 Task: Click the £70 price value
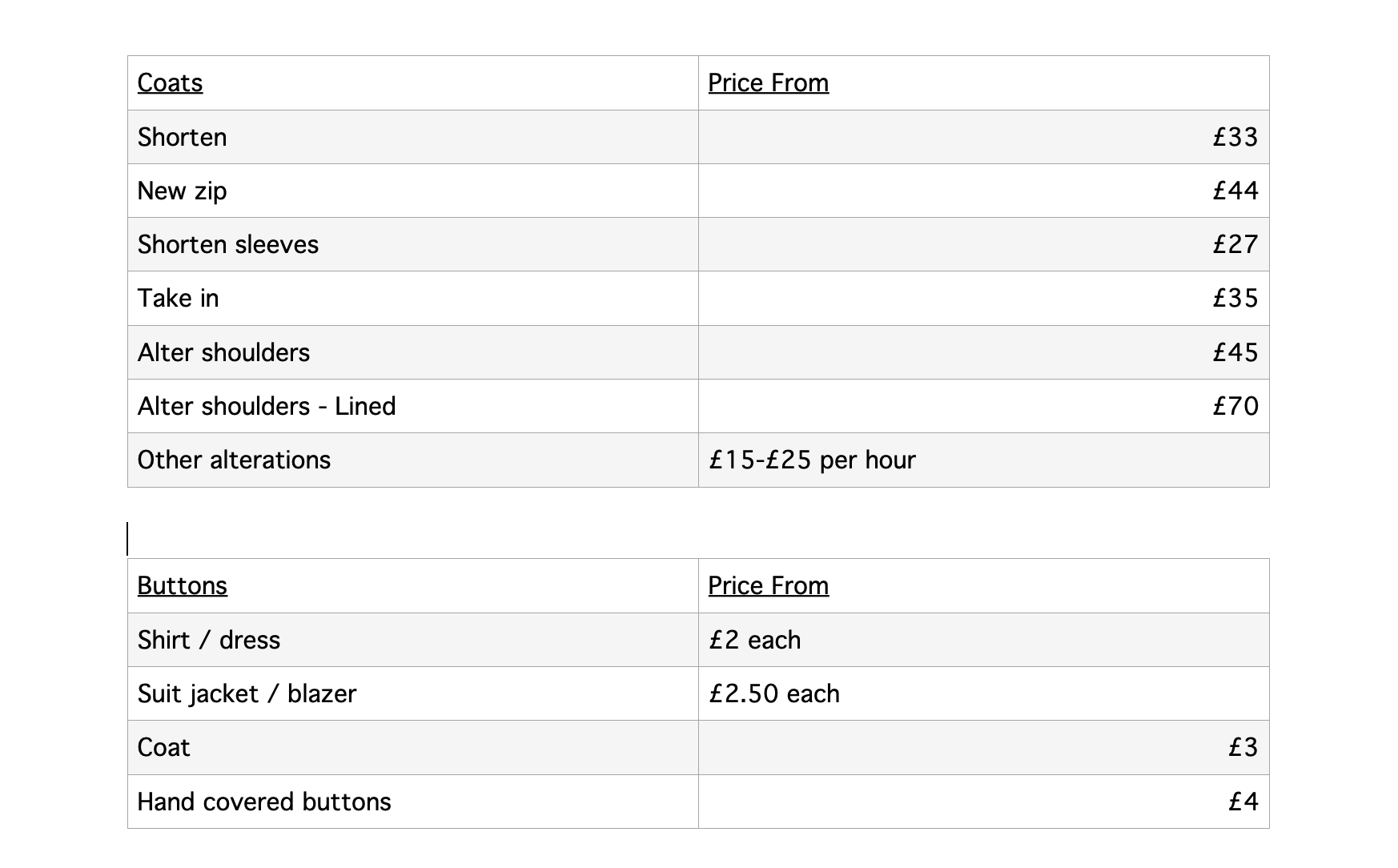pyautogui.click(x=1235, y=406)
